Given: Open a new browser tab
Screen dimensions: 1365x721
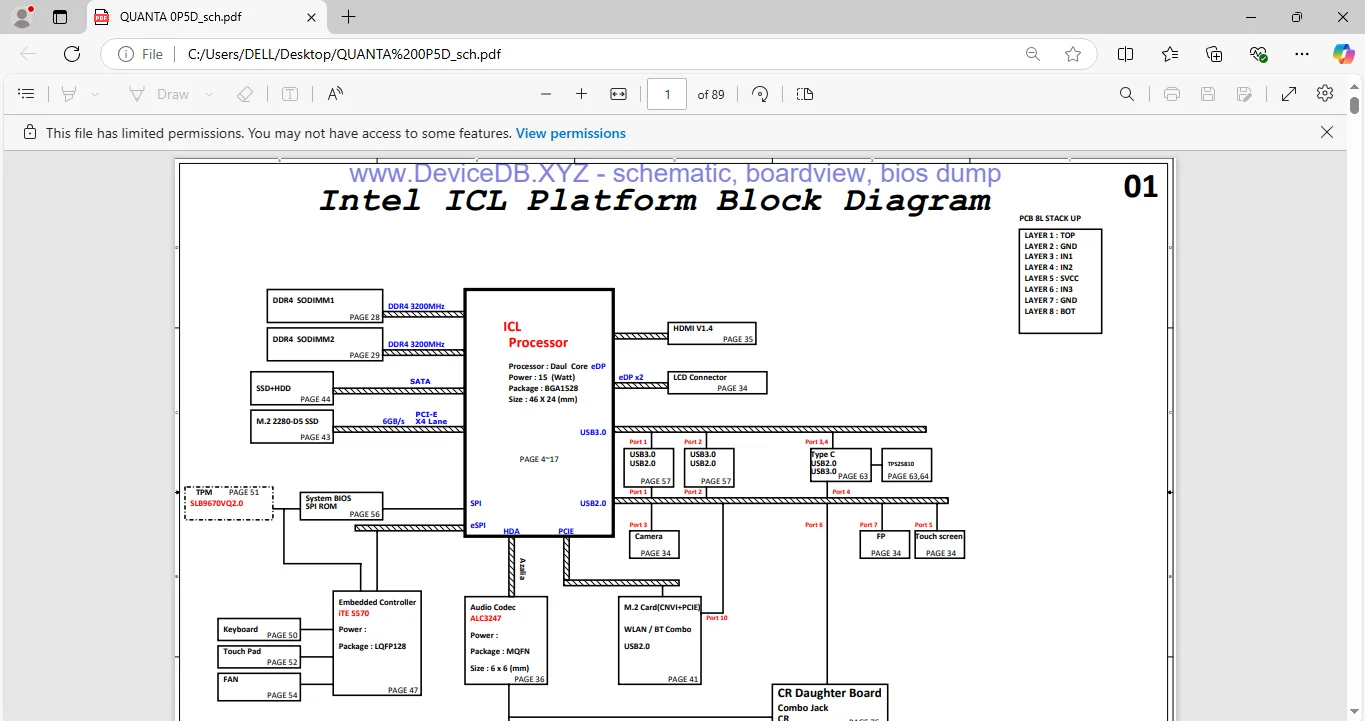Looking at the screenshot, I should 348,17.
